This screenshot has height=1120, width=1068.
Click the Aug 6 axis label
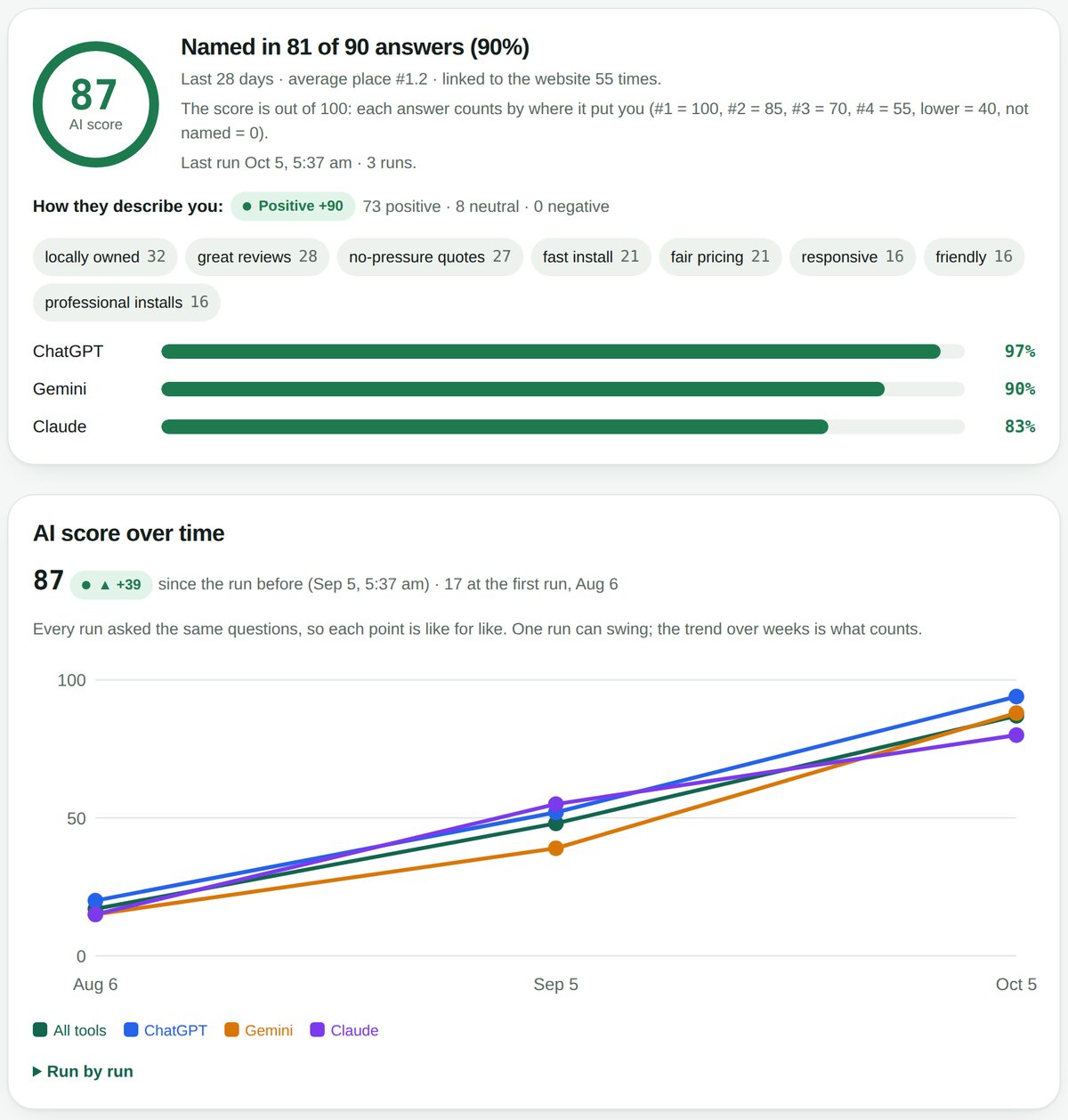(95, 985)
